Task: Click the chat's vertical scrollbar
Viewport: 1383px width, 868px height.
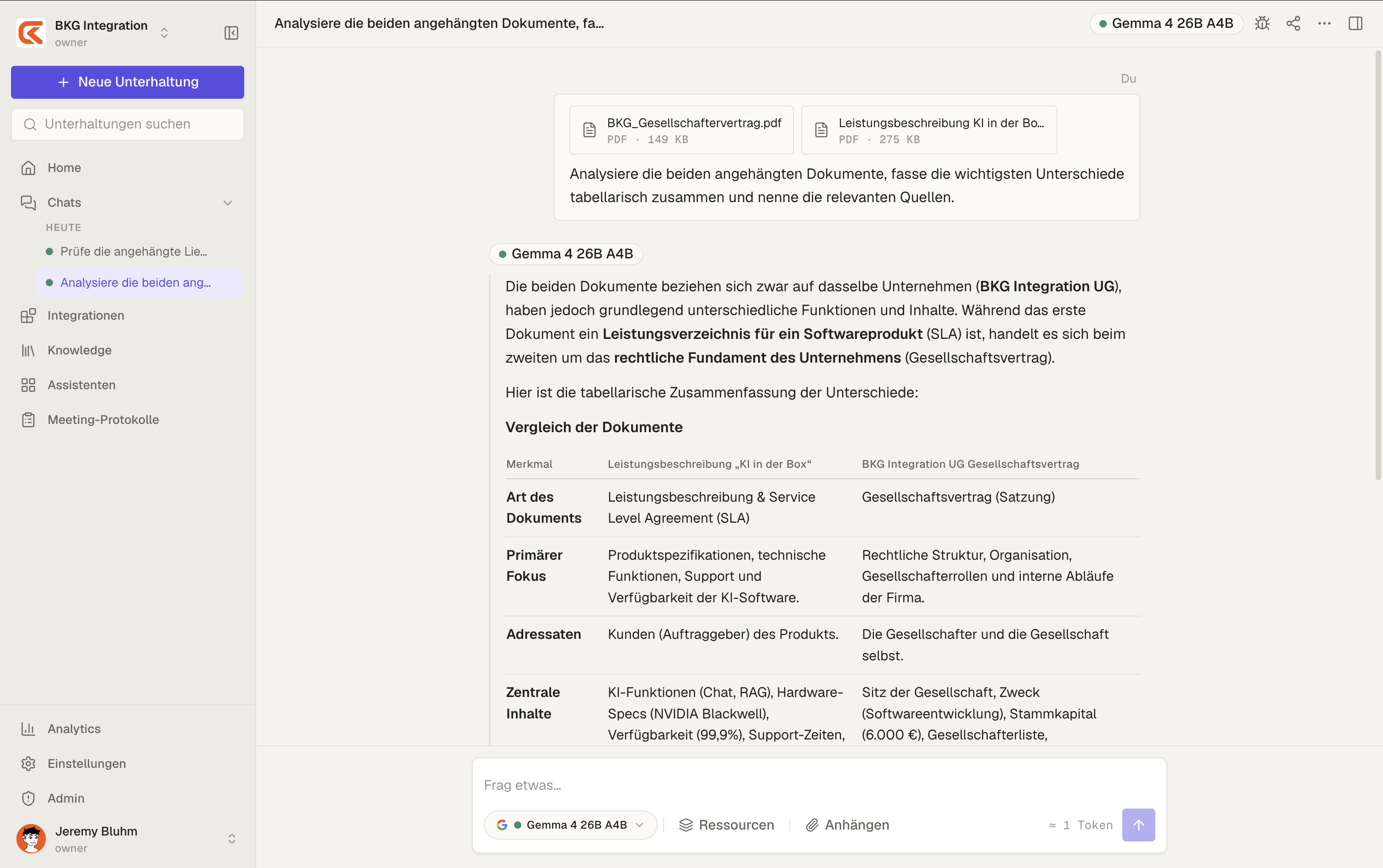Action: point(1378,266)
